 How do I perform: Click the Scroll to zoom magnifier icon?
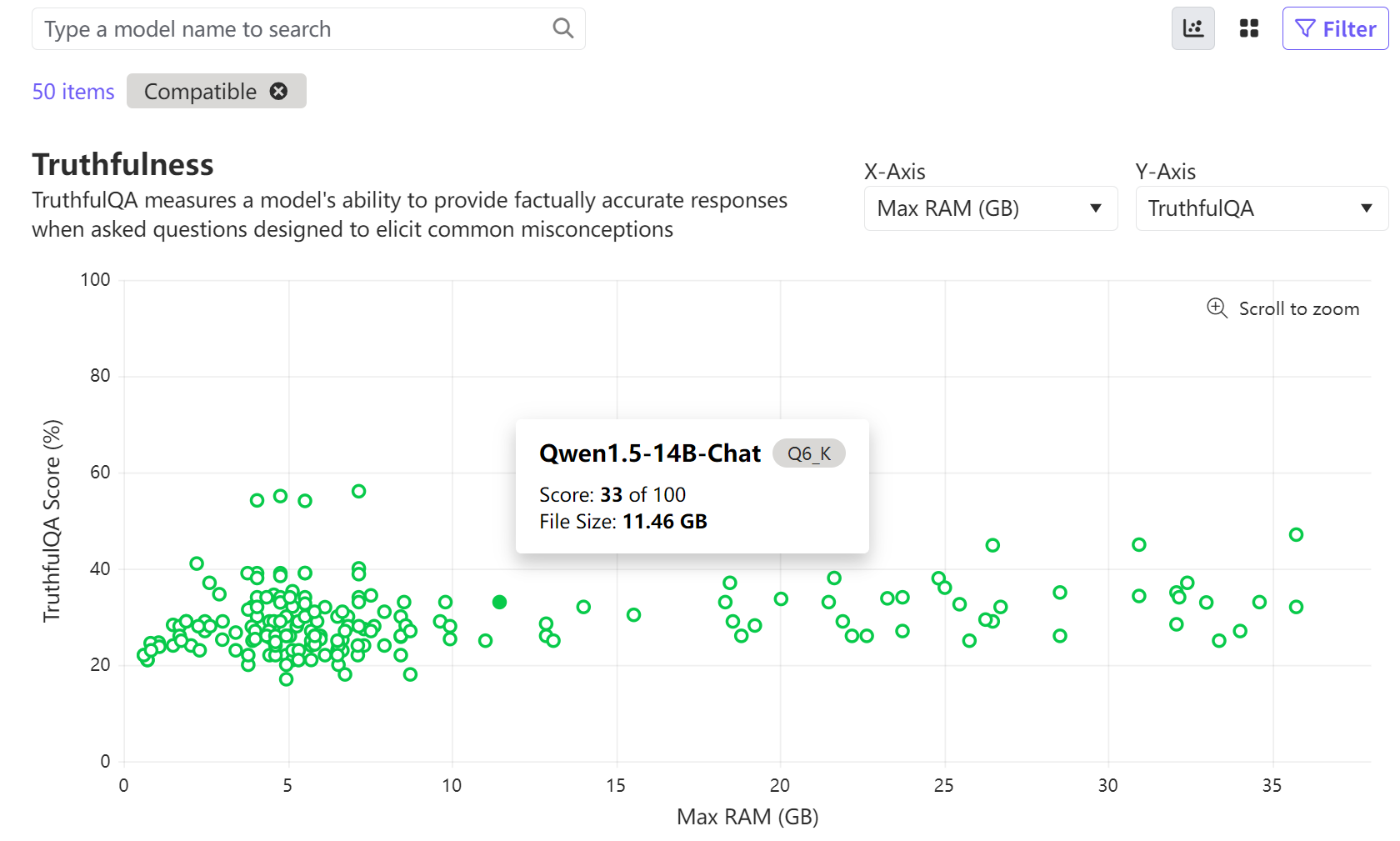tap(1217, 308)
